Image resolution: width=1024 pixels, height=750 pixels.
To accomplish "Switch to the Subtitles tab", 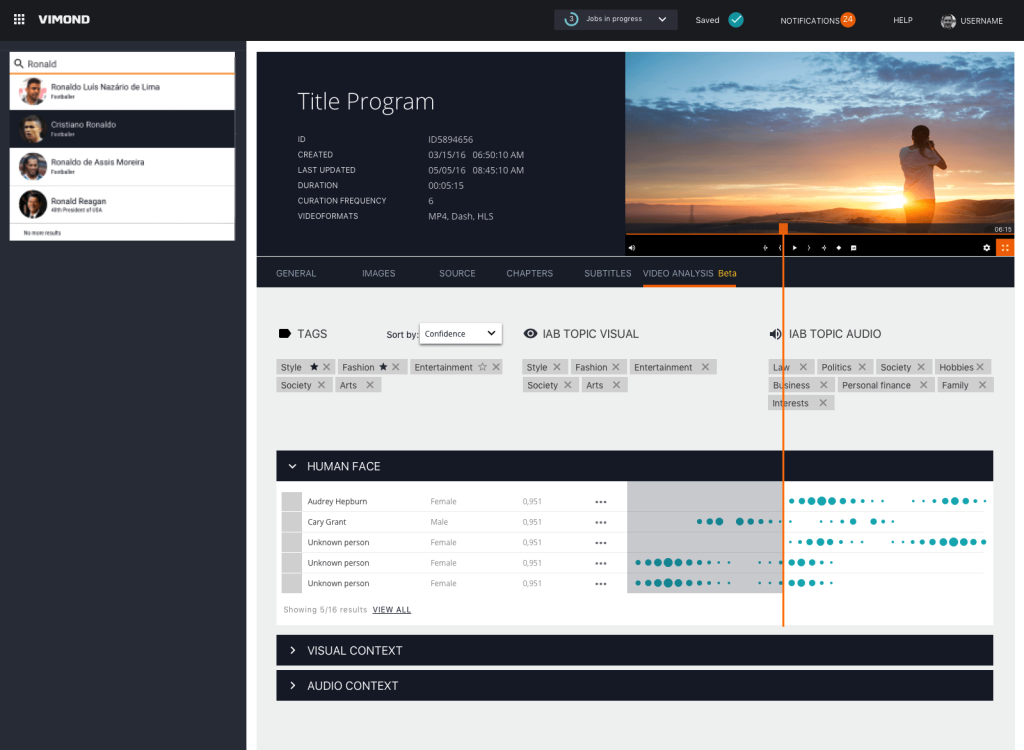I will (607, 273).
